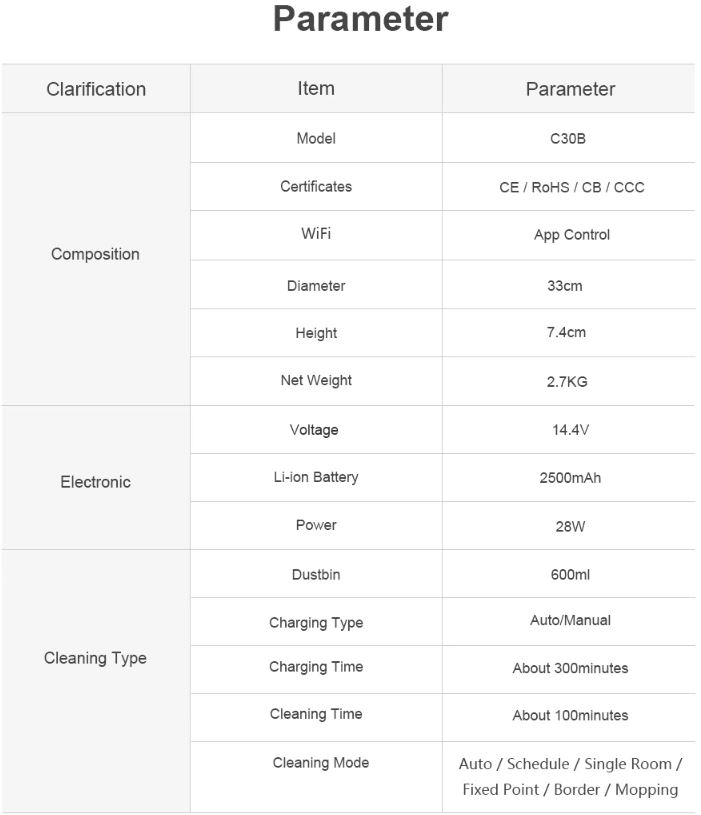Select the Cleaning Mode item cell
The width and height of the screenshot is (701, 815).
316,777
